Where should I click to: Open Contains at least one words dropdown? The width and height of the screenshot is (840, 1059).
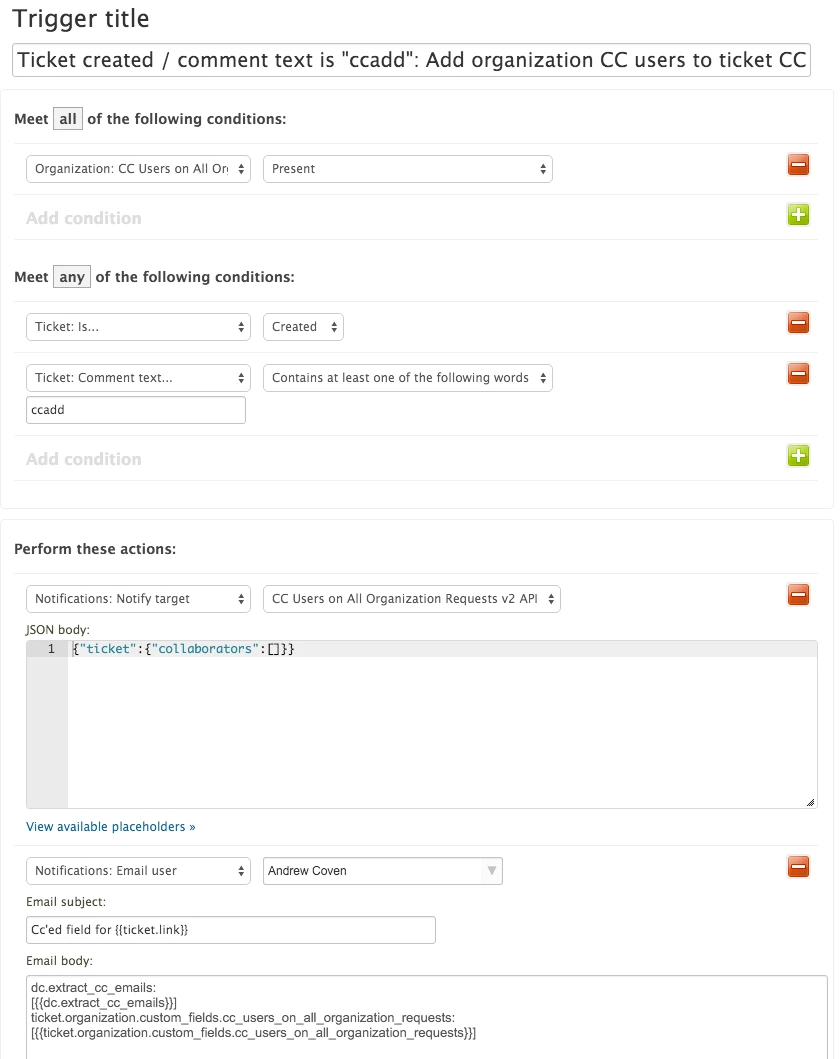pos(408,378)
